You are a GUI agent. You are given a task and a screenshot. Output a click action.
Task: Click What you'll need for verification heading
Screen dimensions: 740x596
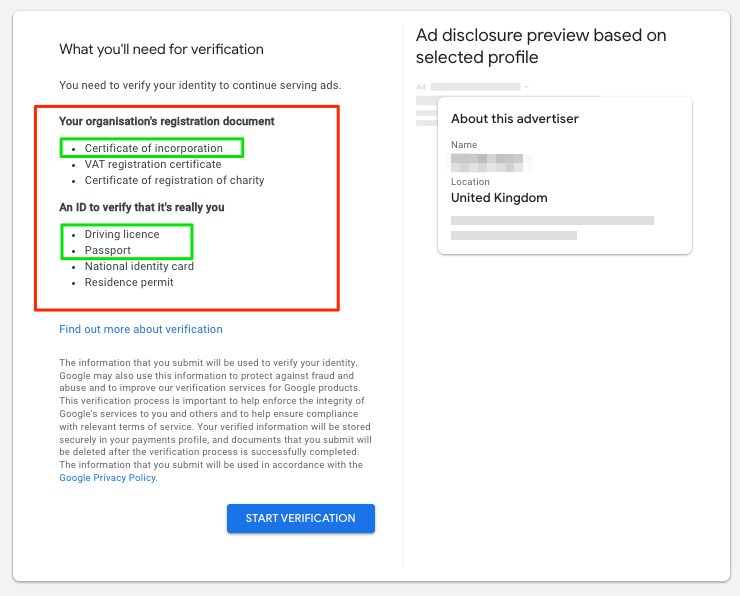161,49
